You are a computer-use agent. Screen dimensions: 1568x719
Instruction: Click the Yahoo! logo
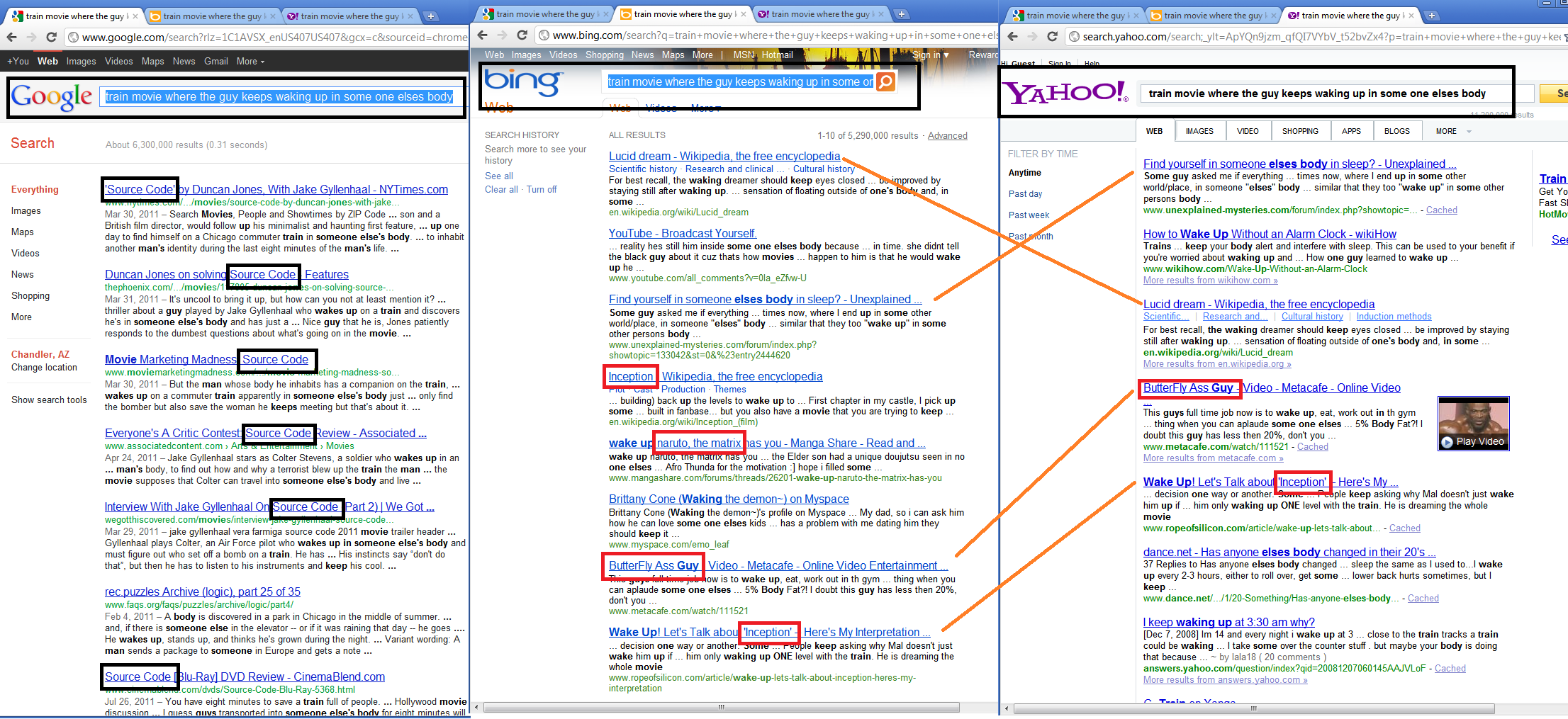1064,93
